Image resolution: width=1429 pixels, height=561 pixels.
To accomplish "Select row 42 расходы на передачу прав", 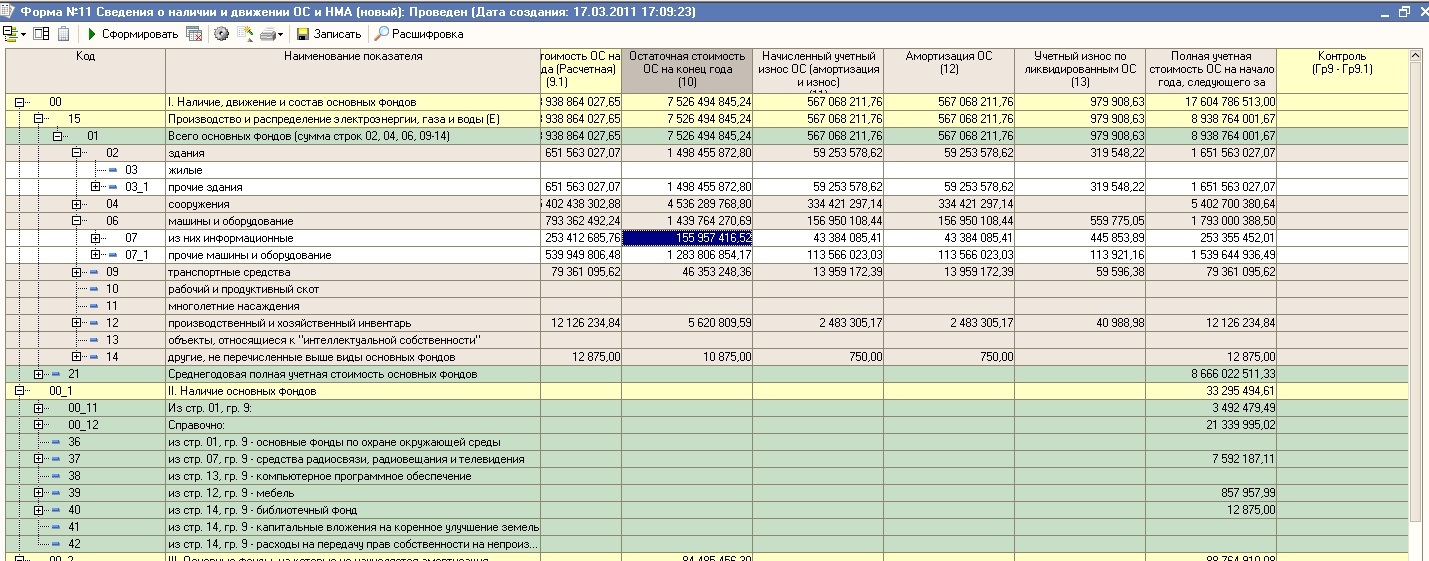I will [x=706, y=544].
